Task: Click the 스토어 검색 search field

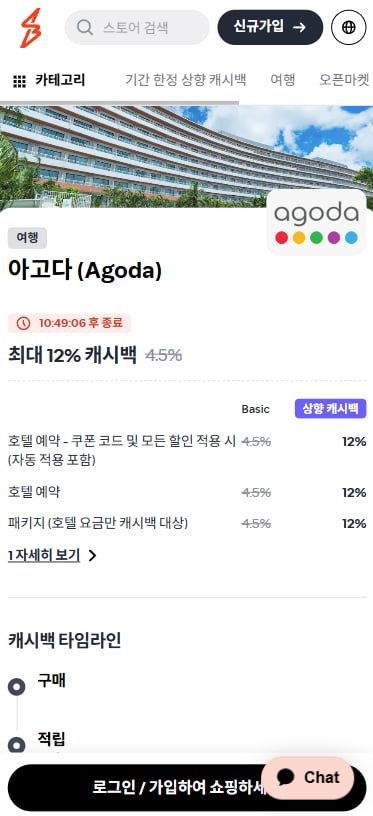Action: (x=137, y=28)
